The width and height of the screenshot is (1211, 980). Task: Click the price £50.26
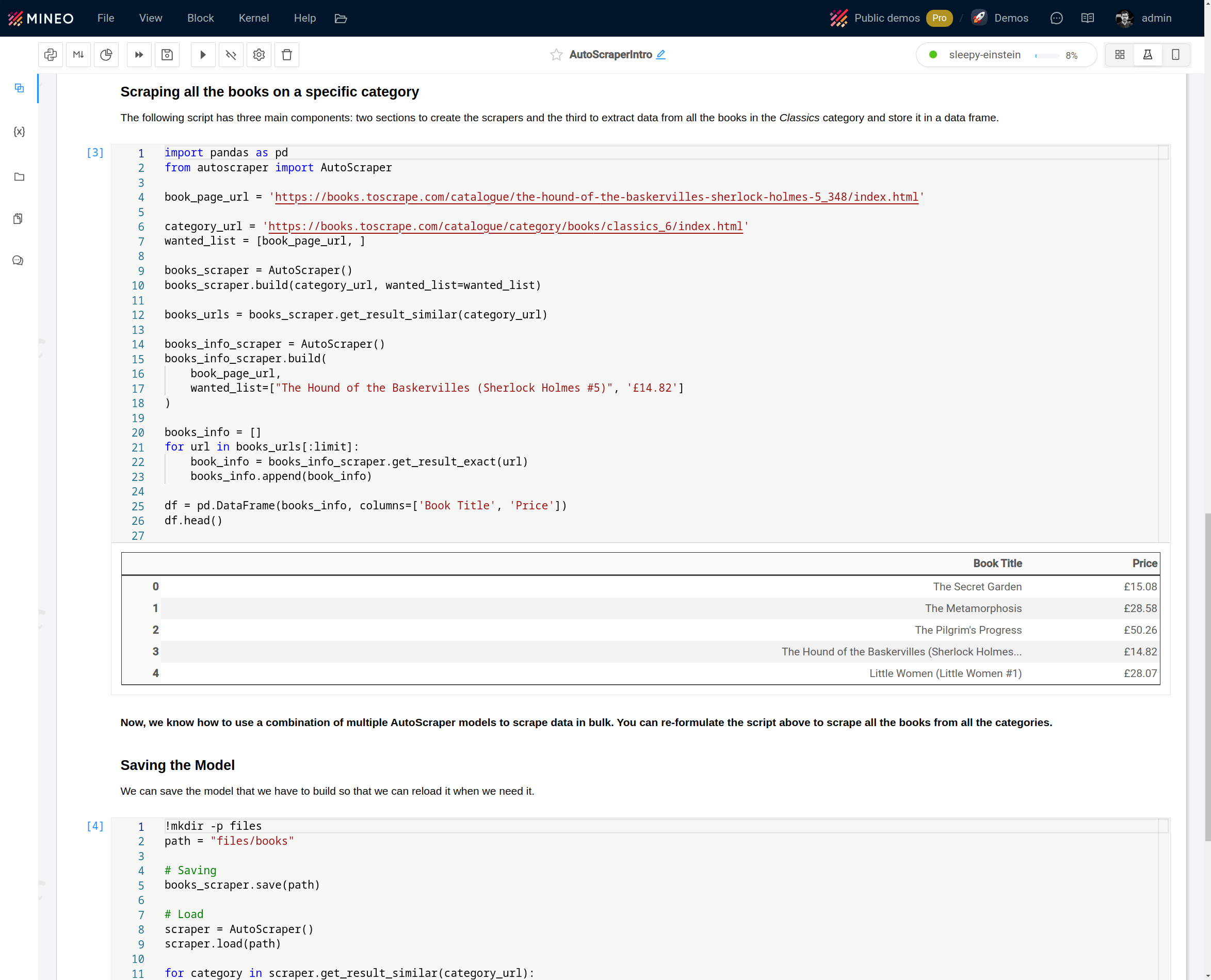pos(1140,630)
